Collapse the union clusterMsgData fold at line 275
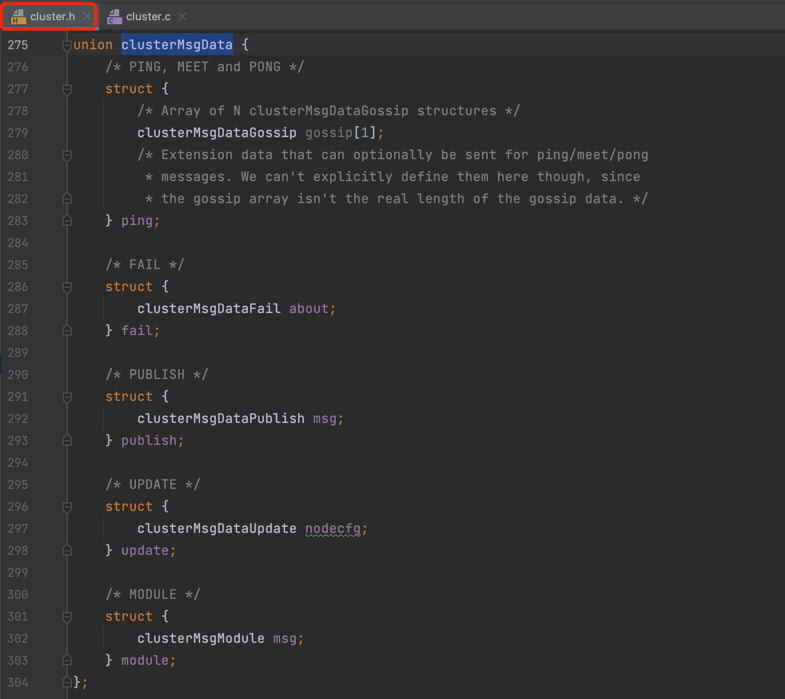This screenshot has height=699, width=785. [x=67, y=46]
